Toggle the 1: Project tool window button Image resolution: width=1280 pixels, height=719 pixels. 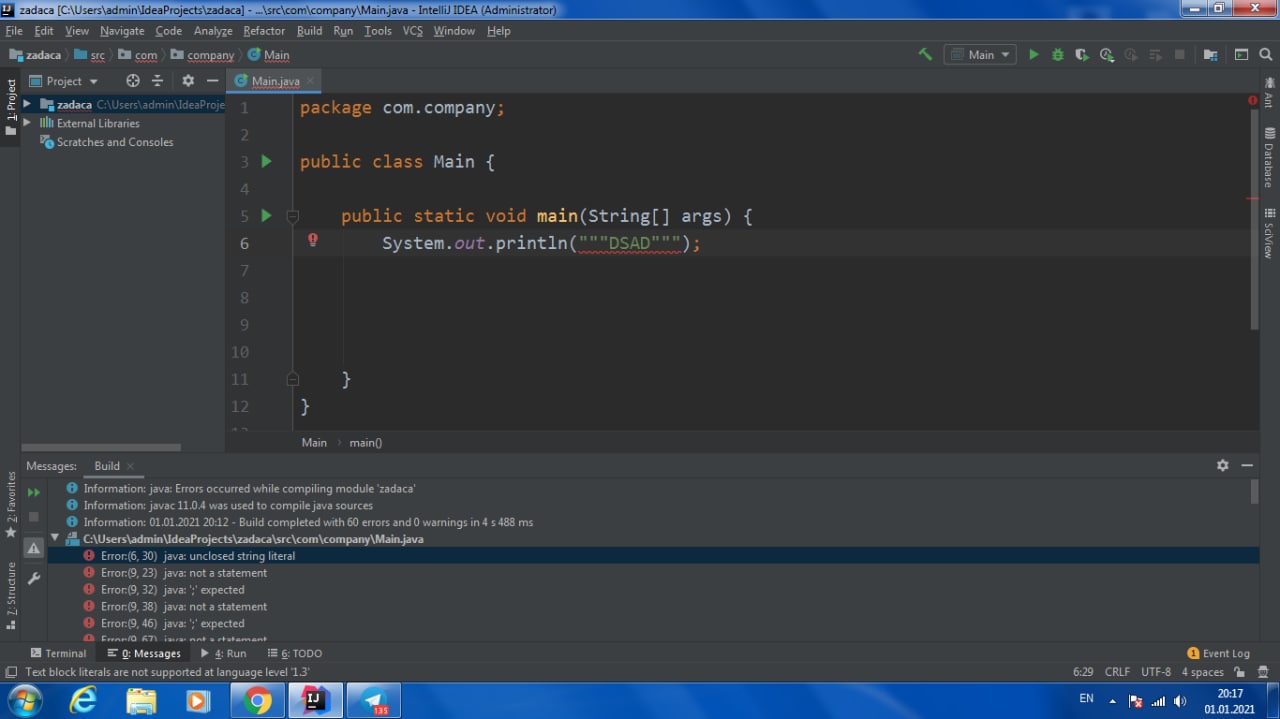pyautogui.click(x=11, y=108)
